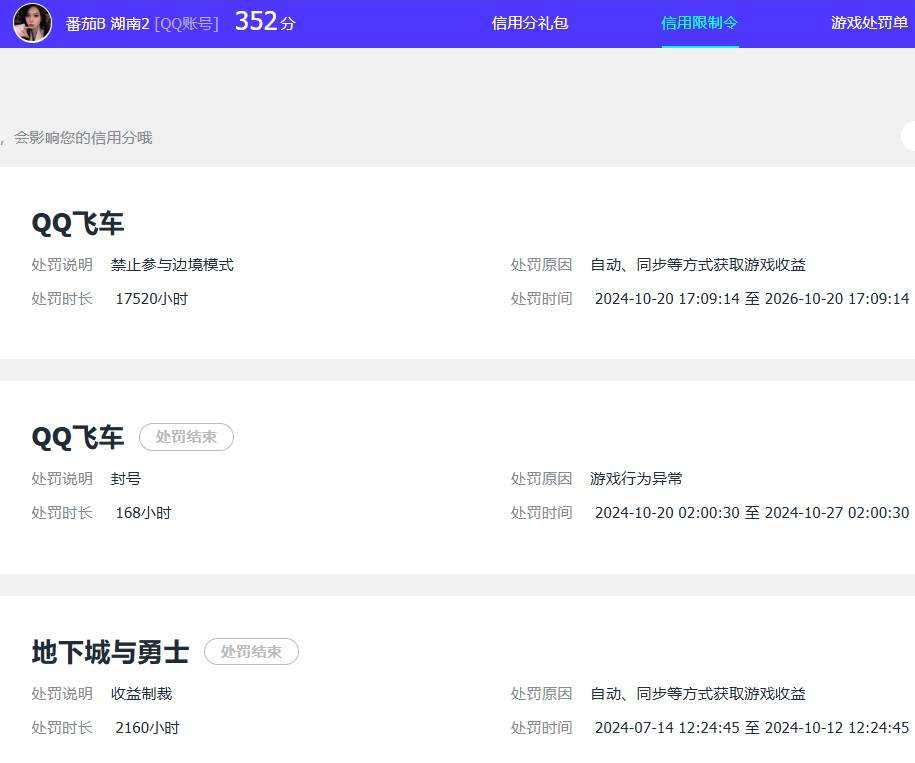Screen dimensions: 915x763
Task: Click the username 番茄B 湖南2
Action: 107,24
